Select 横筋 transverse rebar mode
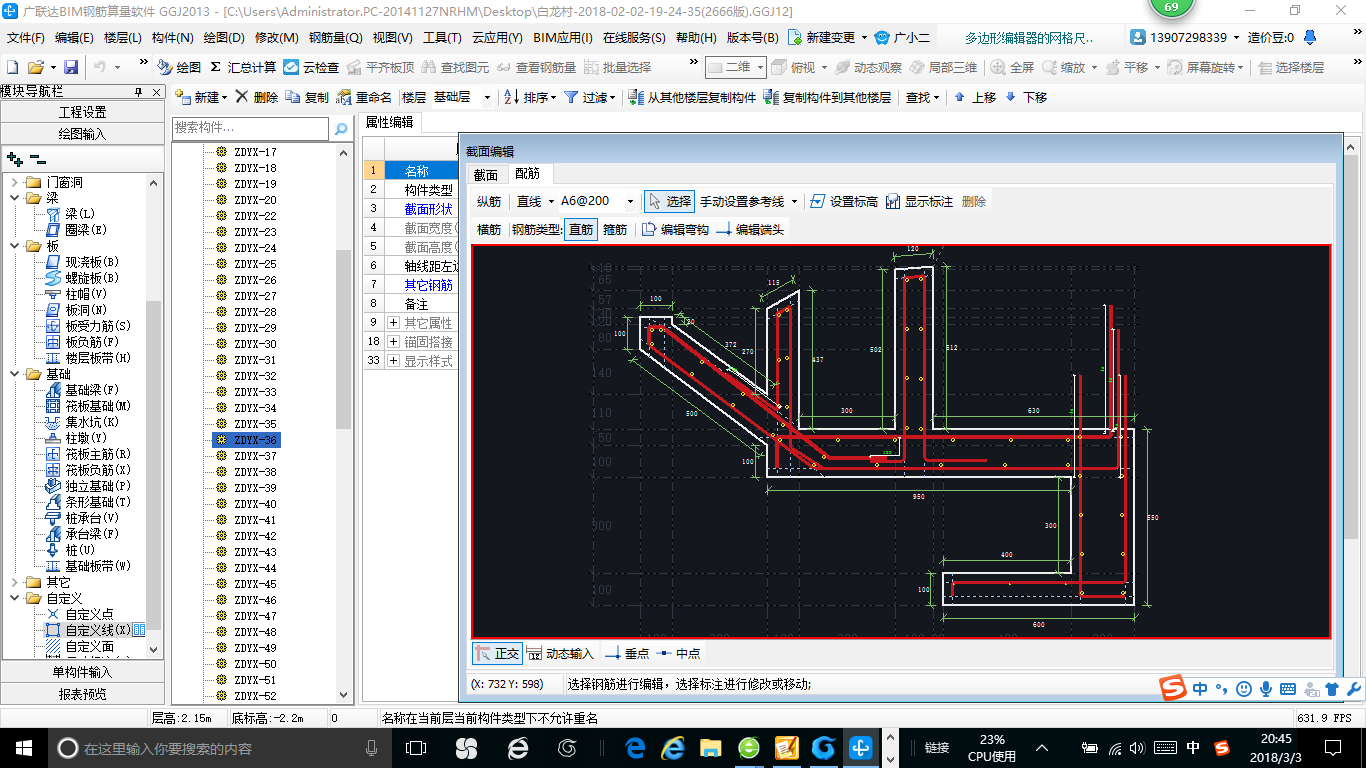The width and height of the screenshot is (1366, 768). point(489,229)
